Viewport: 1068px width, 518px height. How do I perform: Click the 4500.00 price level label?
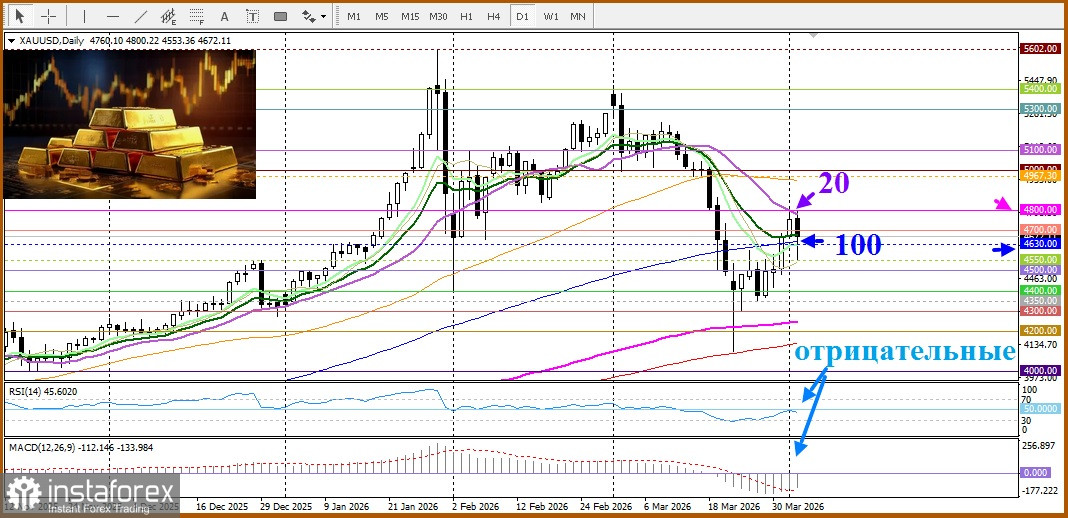pyautogui.click(x=1041, y=270)
